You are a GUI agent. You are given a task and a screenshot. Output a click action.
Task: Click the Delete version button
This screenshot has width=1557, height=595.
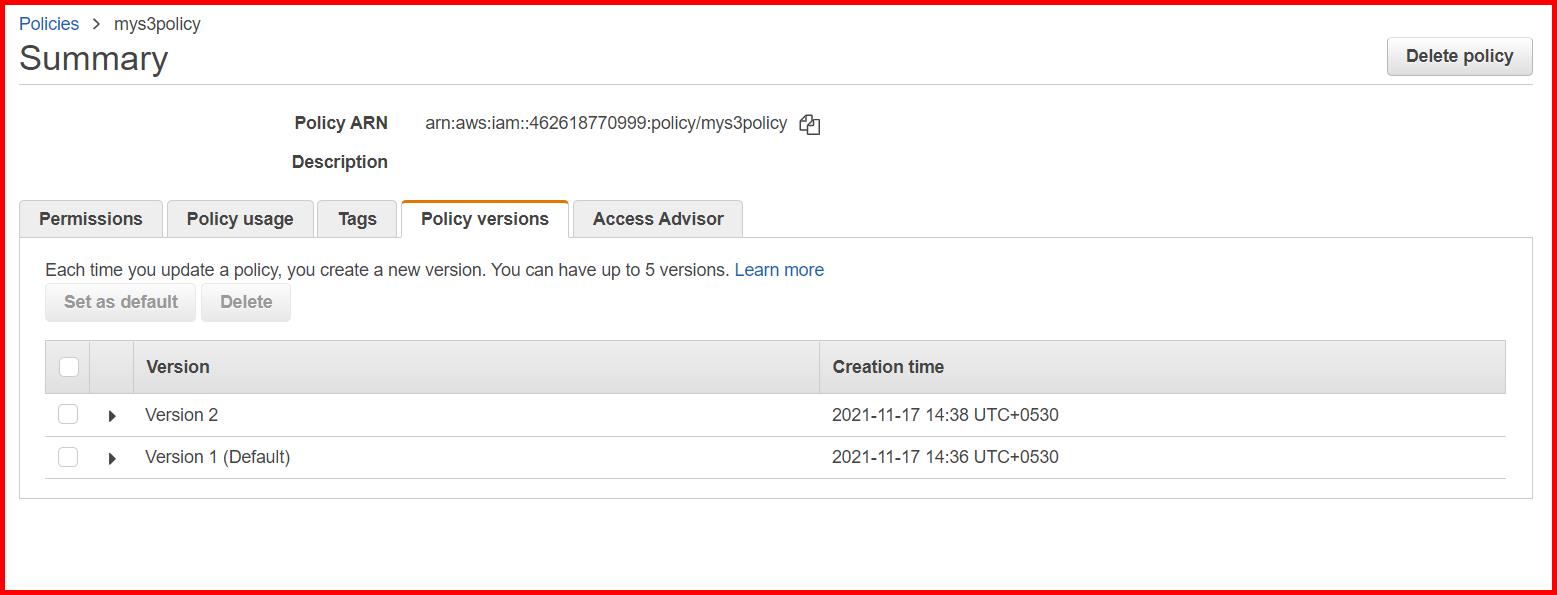pos(246,302)
